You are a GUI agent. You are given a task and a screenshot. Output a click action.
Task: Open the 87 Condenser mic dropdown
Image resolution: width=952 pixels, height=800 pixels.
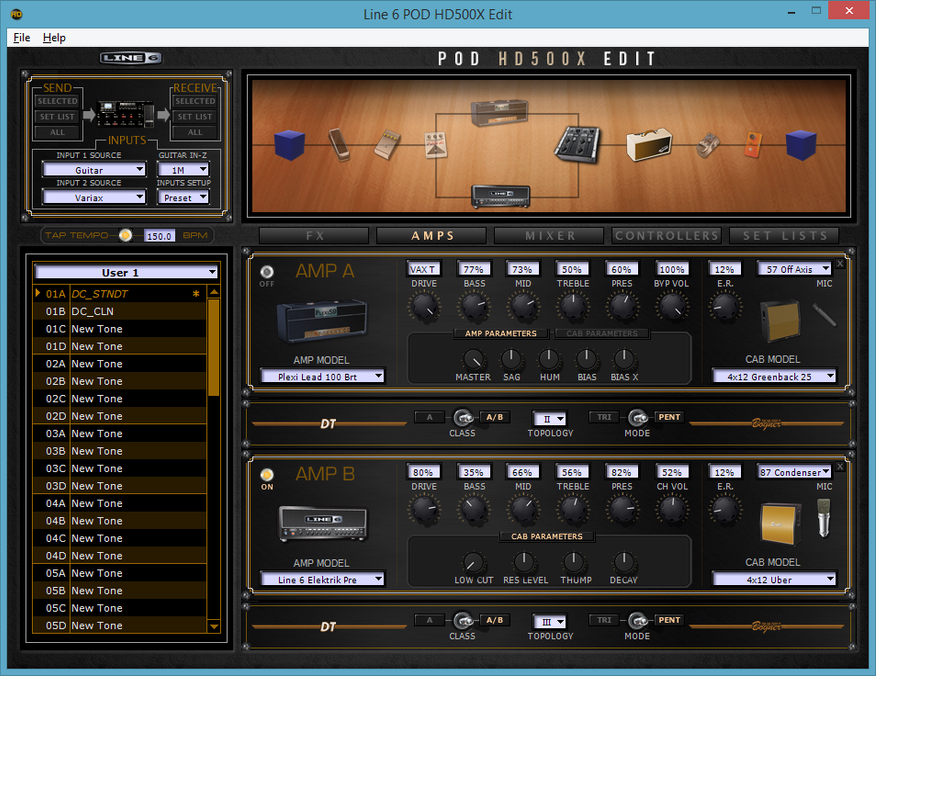click(x=794, y=472)
